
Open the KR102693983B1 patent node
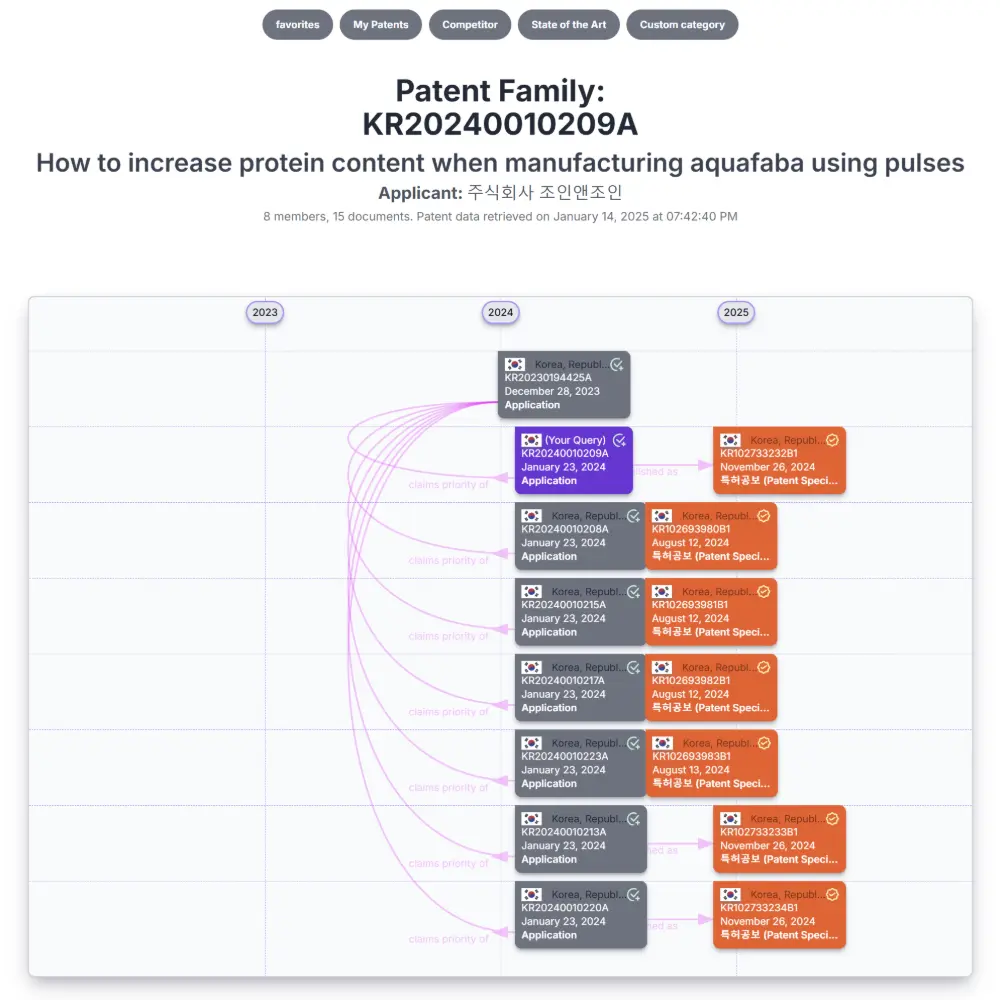tap(711, 763)
